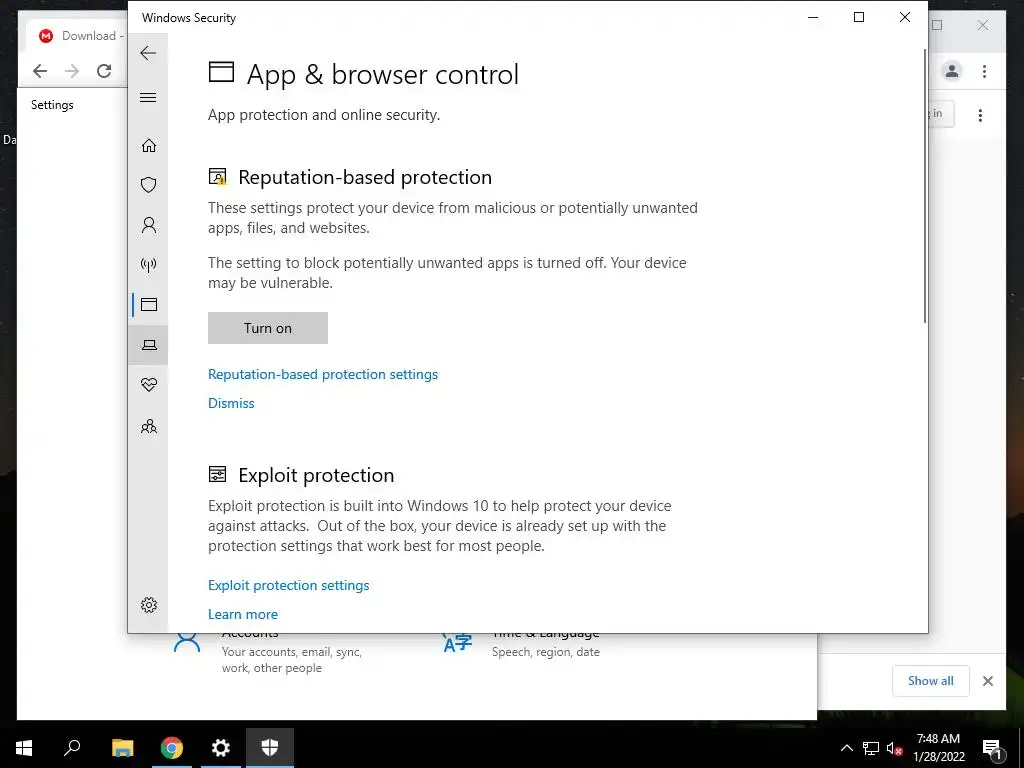Open the Windows Security hamburger menu

point(148,97)
